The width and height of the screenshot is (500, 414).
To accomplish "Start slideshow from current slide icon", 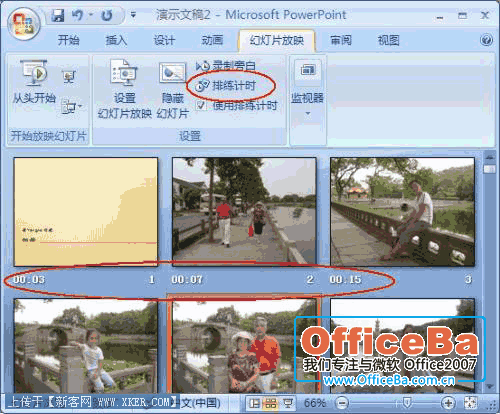I will pos(69,77).
